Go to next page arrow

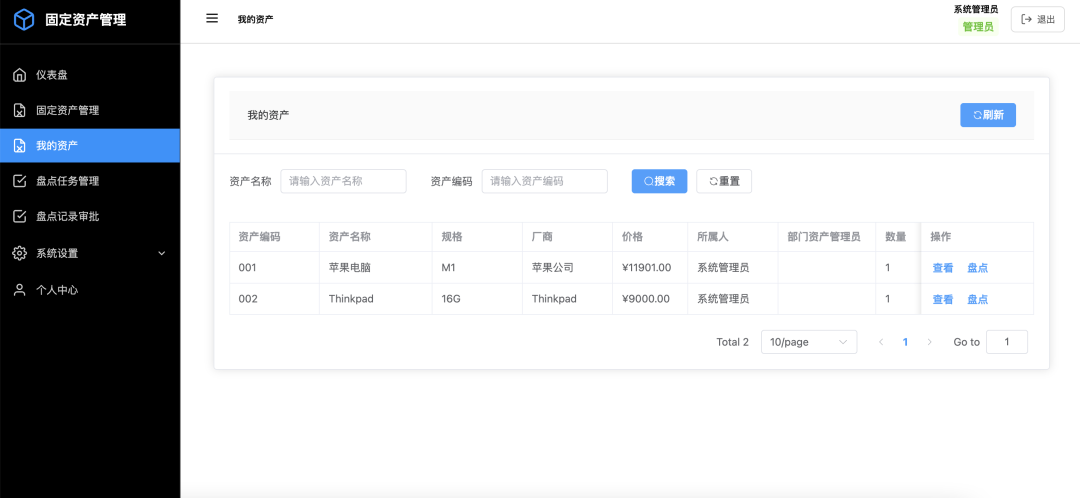point(929,342)
